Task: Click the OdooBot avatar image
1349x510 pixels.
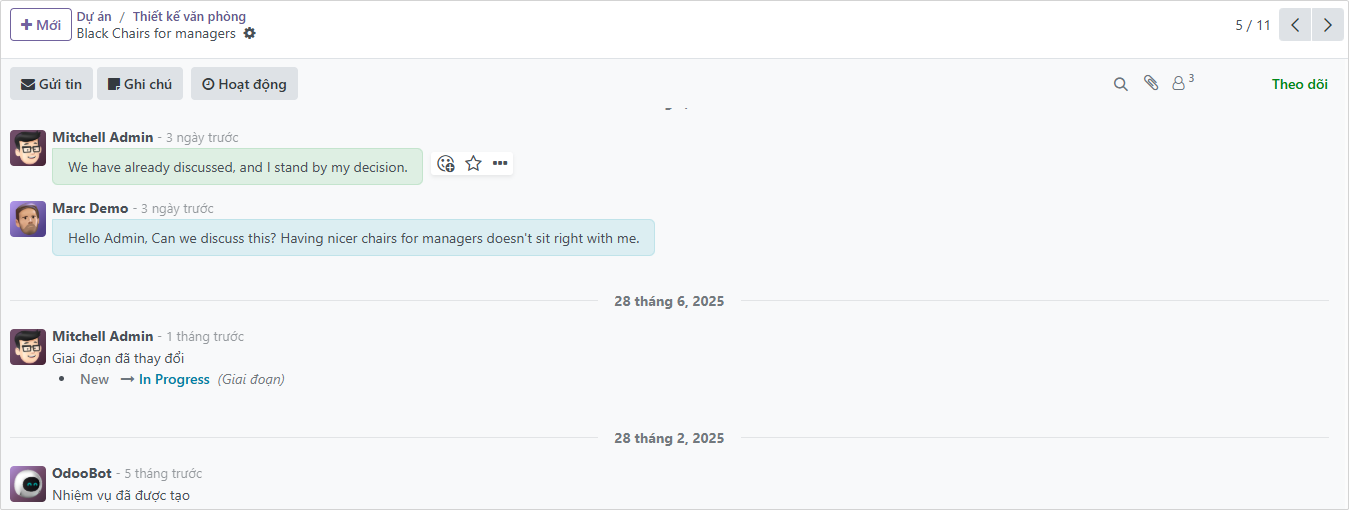Action: [28, 484]
